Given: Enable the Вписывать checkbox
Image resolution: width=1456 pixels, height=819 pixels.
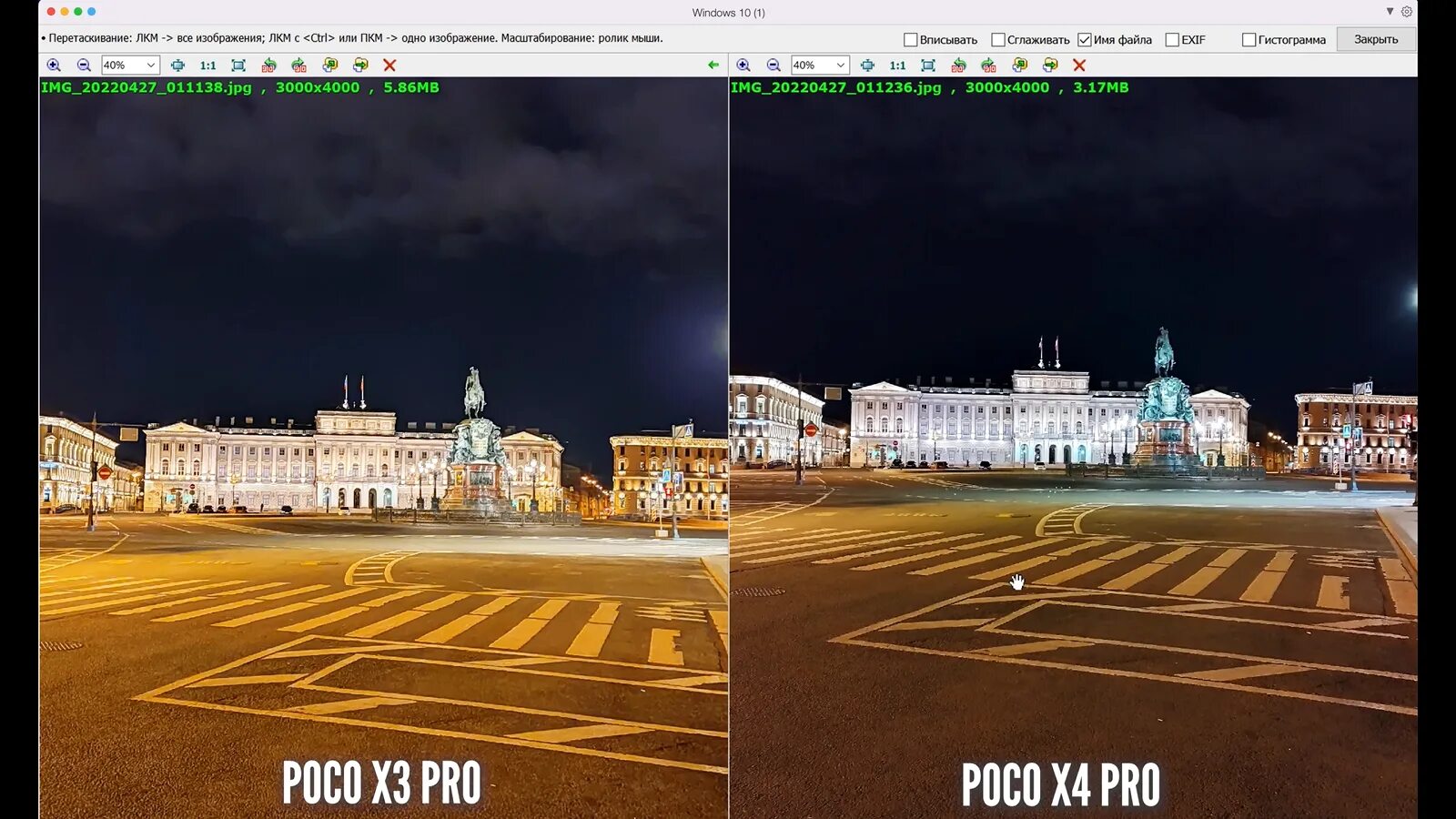Looking at the screenshot, I should pyautogui.click(x=910, y=40).
